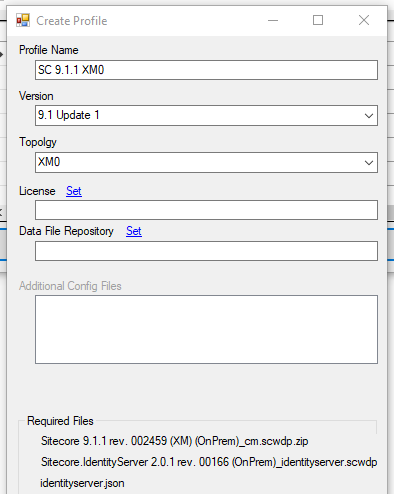Viewport: 394px width, 494px height.
Task: Click the Data File Repository label
Action: (66, 231)
